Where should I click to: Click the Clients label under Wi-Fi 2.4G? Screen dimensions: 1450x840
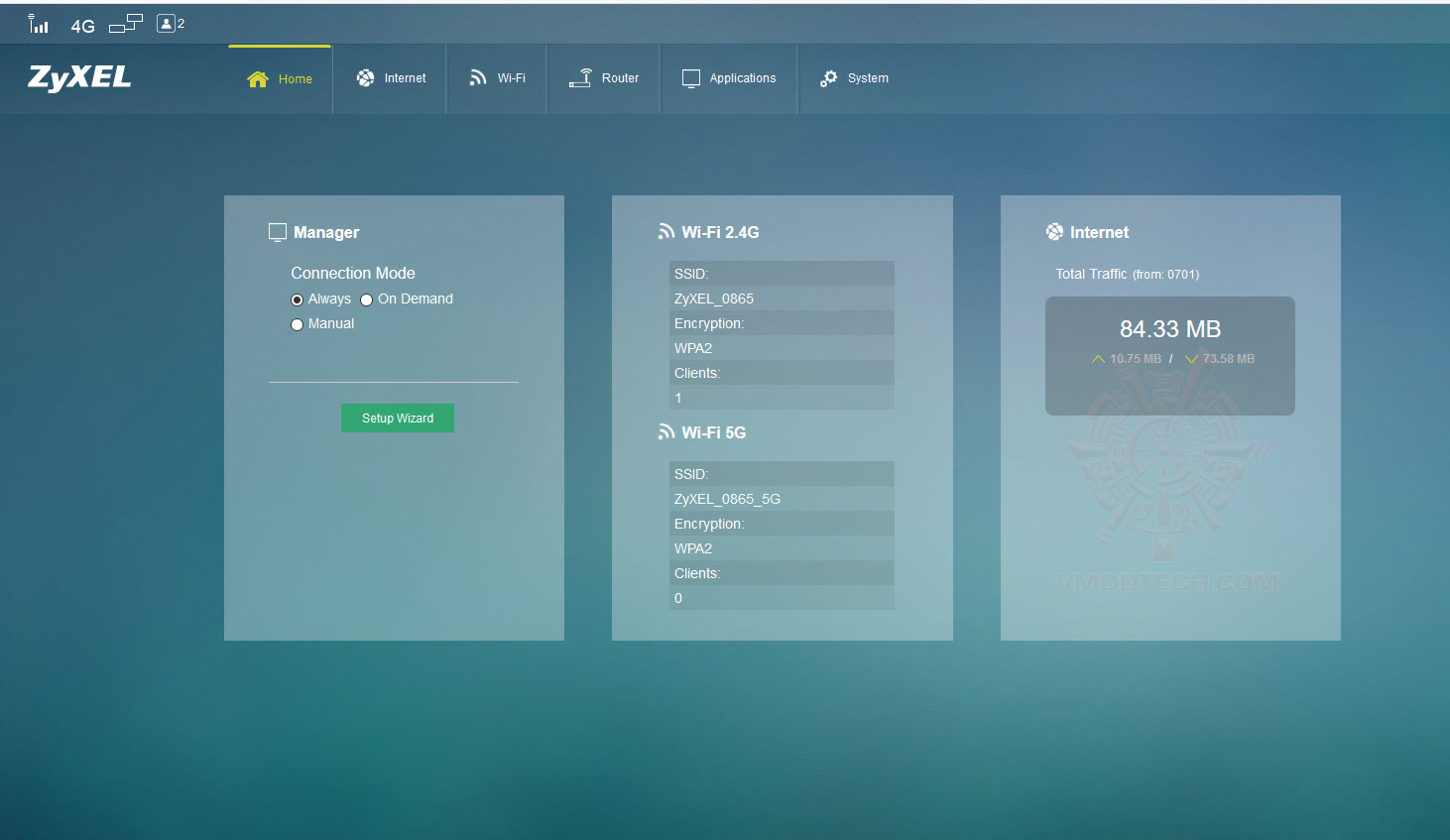pos(697,373)
